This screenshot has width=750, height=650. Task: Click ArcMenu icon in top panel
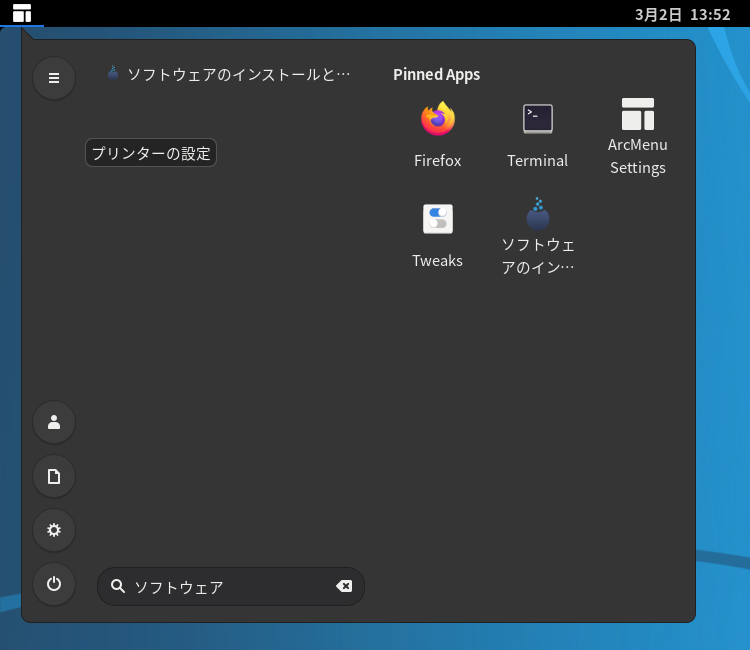click(22, 13)
